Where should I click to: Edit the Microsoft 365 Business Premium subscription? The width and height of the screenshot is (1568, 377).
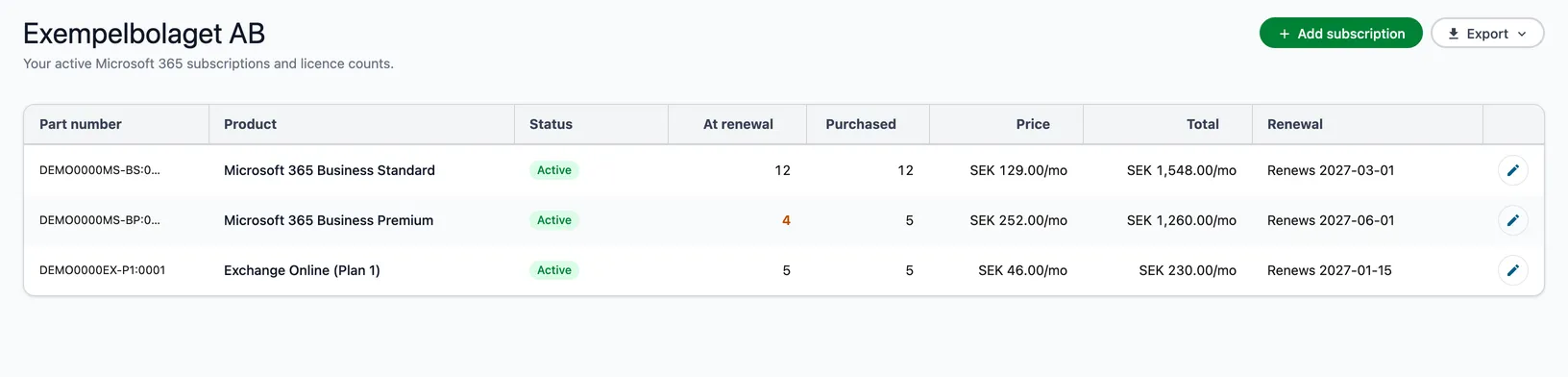1512,220
